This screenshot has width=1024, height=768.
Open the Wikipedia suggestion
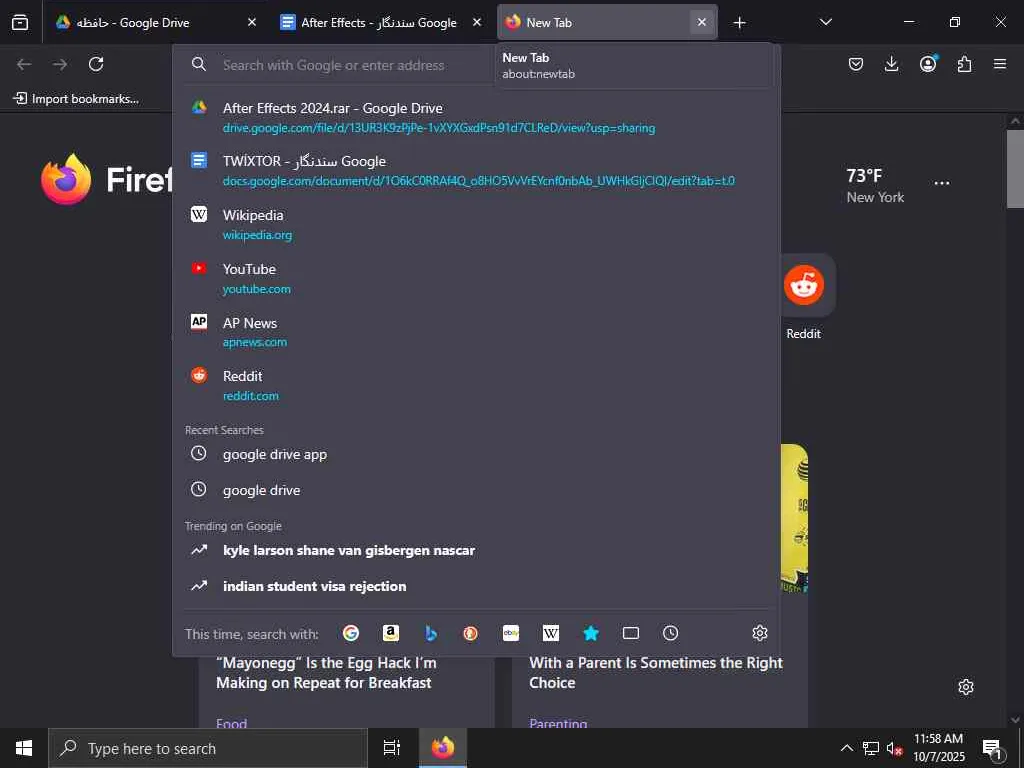pos(477,224)
